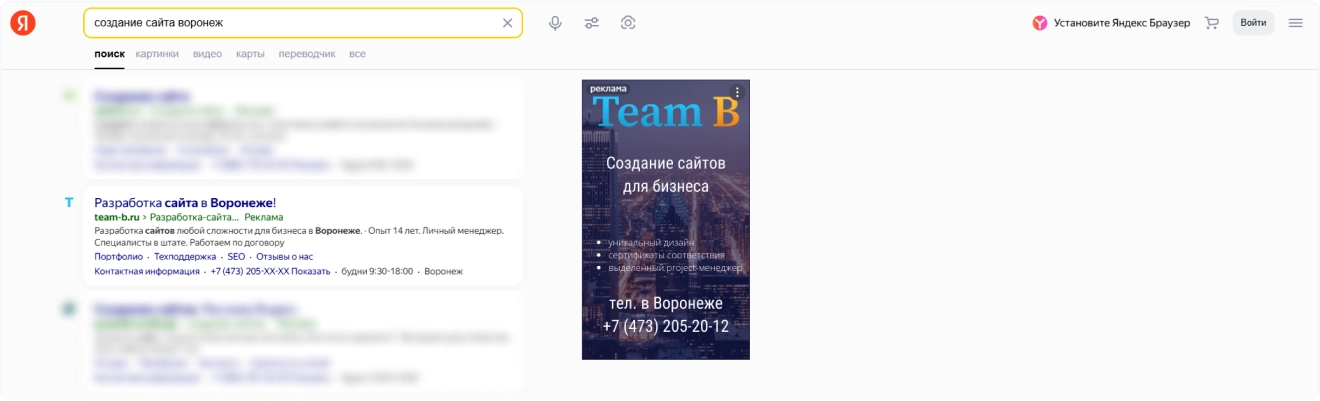This screenshot has height=401, width=1320.
Task: Click the Разработка-сайта breadcrumb link
Action: 194,217
